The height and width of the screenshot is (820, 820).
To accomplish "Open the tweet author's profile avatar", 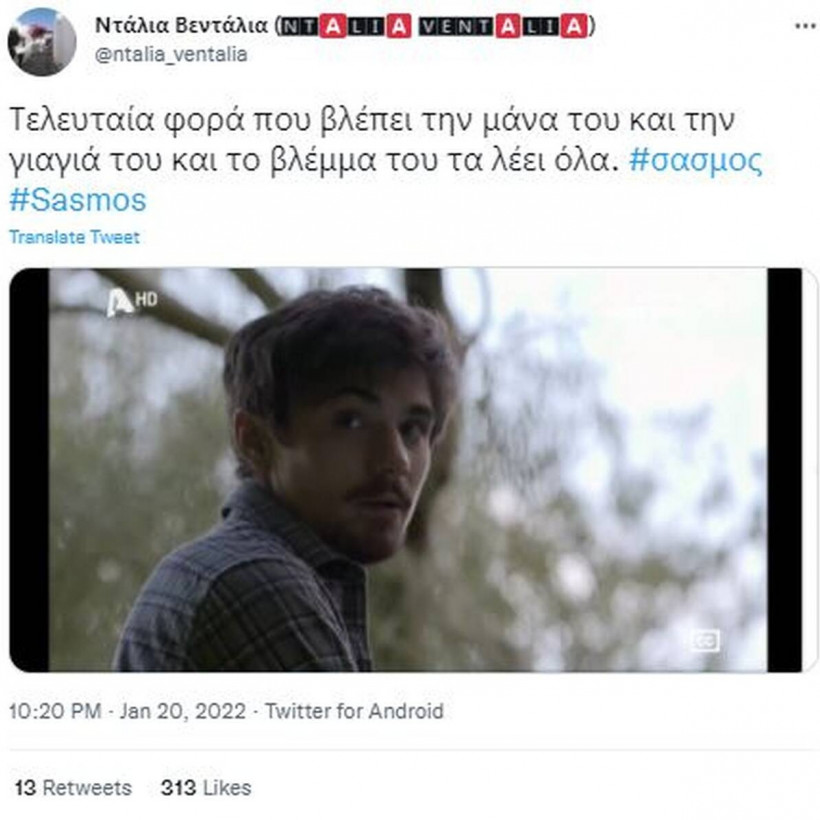I will tap(42, 42).
